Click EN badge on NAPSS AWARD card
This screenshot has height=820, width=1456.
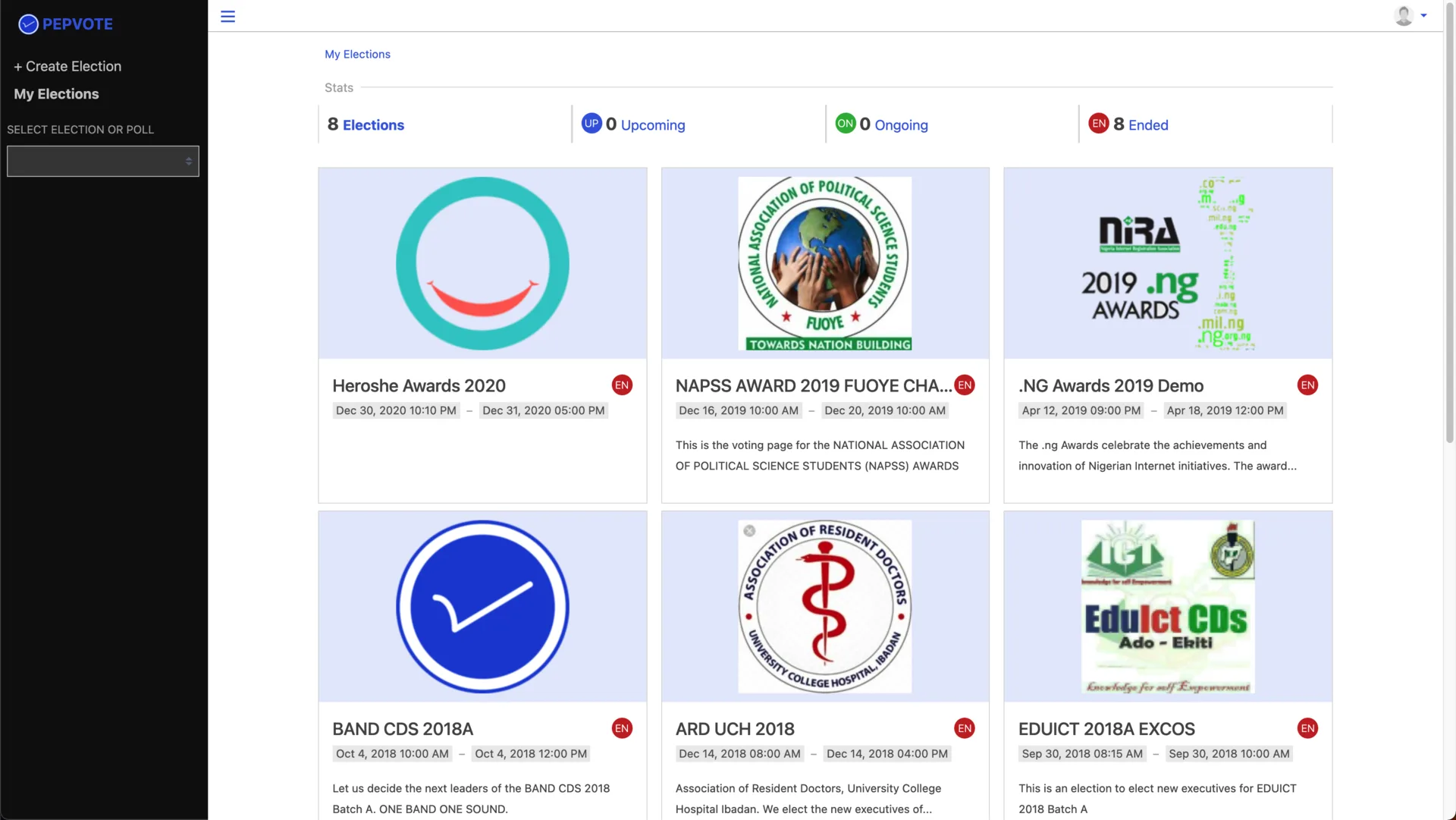[x=965, y=385]
